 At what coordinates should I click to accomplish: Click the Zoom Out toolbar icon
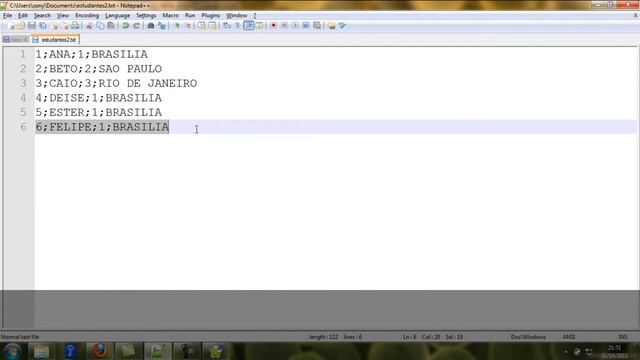tap(187, 26)
